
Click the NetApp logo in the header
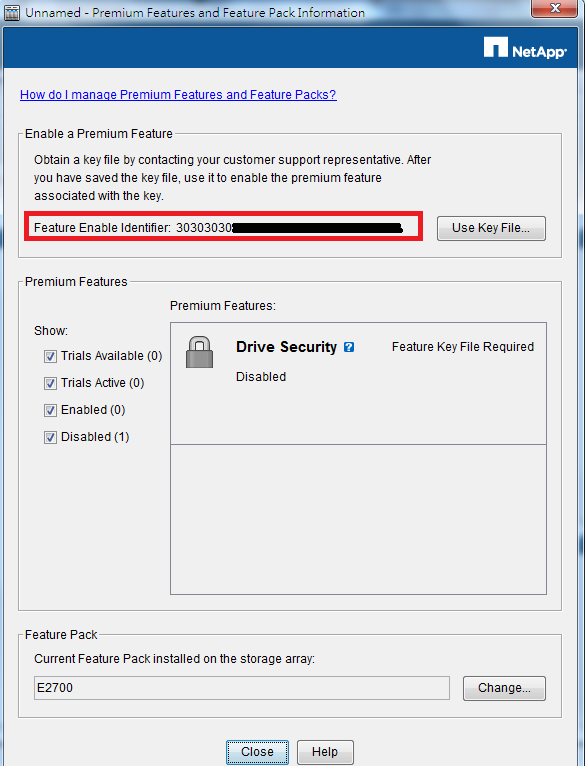click(x=525, y=48)
